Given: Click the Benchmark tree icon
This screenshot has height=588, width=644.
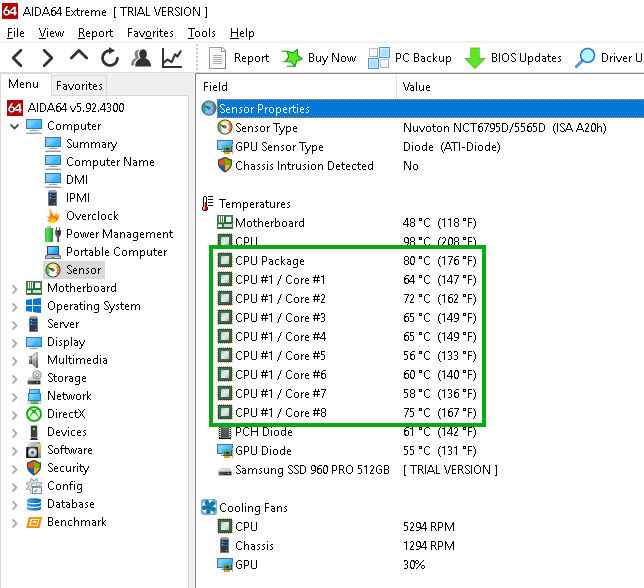Looking at the screenshot, I should point(34,522).
